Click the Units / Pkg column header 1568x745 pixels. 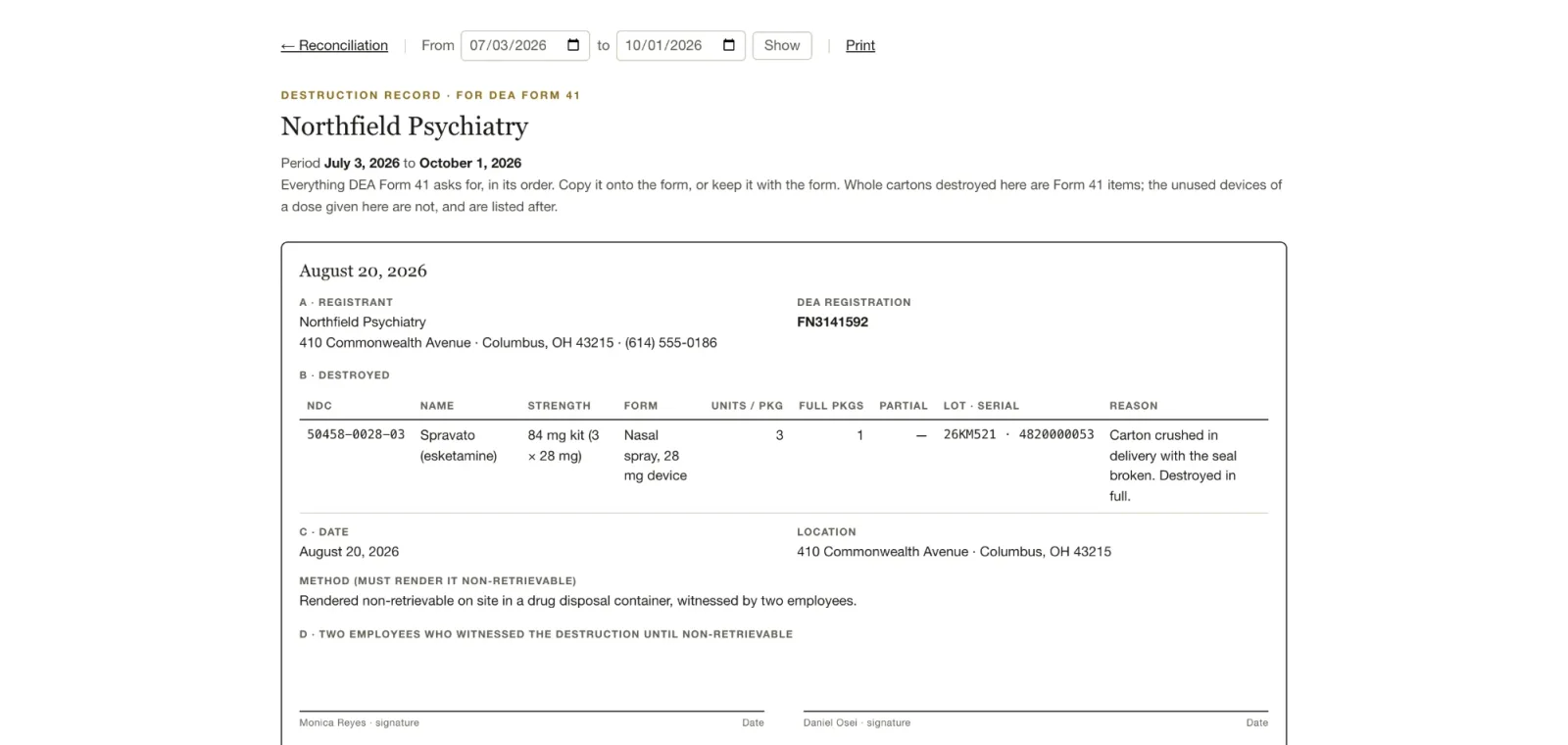tap(747, 406)
